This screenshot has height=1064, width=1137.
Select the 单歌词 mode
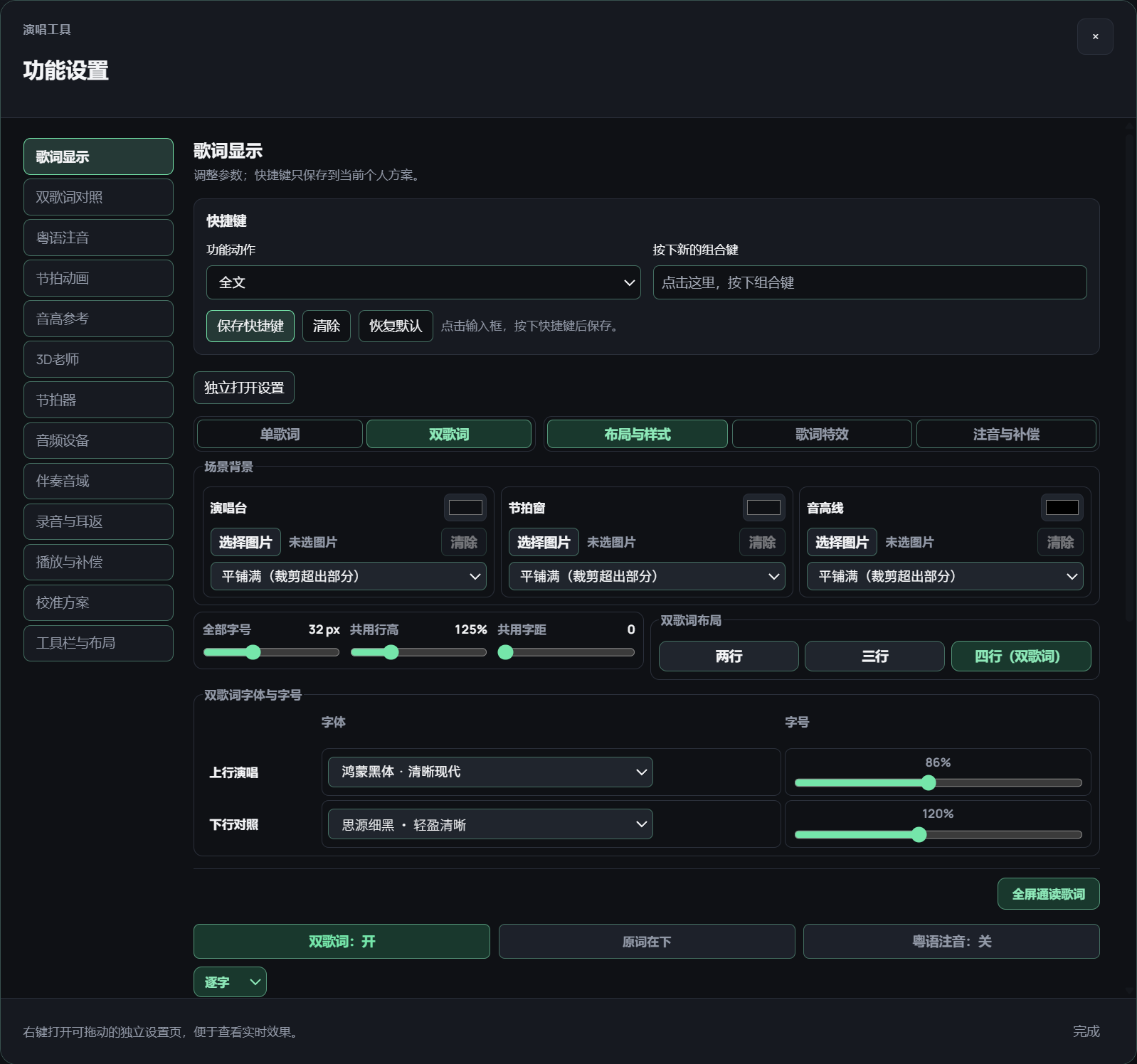[280, 434]
